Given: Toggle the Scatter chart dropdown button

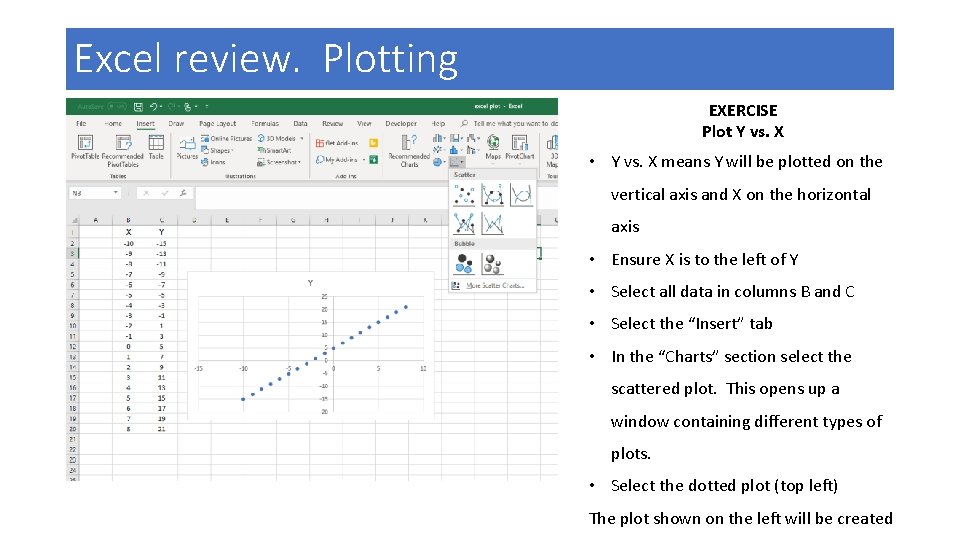Looking at the screenshot, I should 457,162.
